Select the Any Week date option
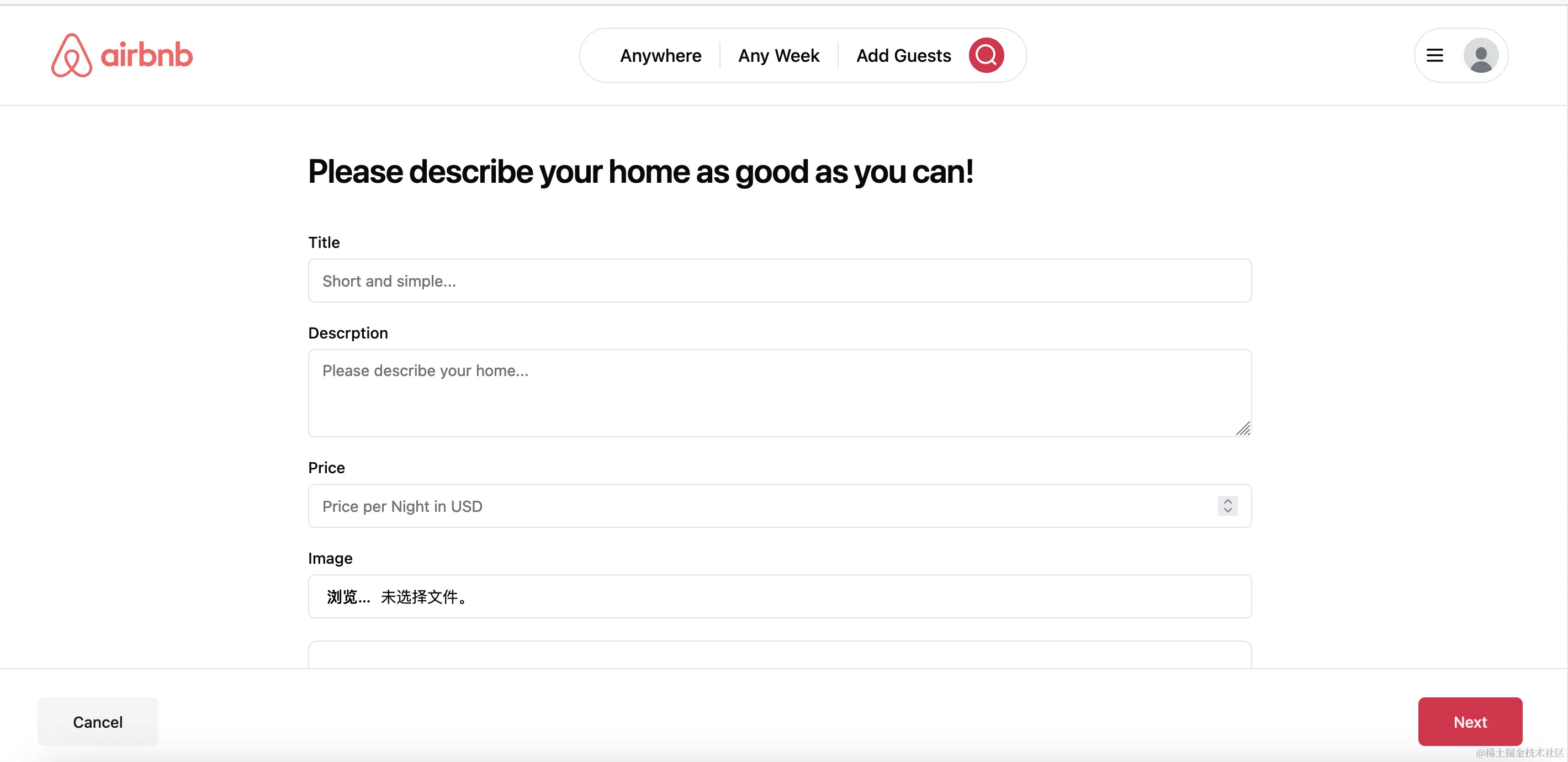This screenshot has width=1568, height=762. click(x=779, y=55)
